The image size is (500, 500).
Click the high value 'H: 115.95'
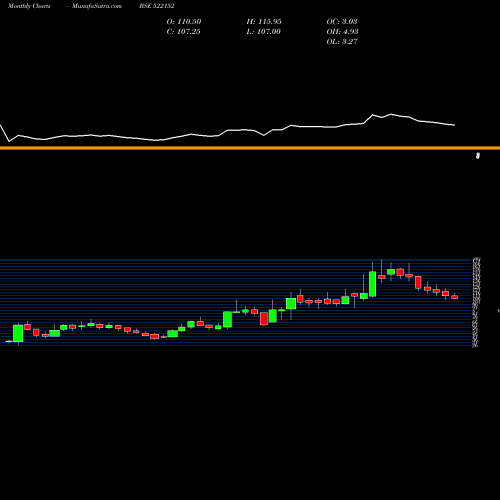pos(264,22)
